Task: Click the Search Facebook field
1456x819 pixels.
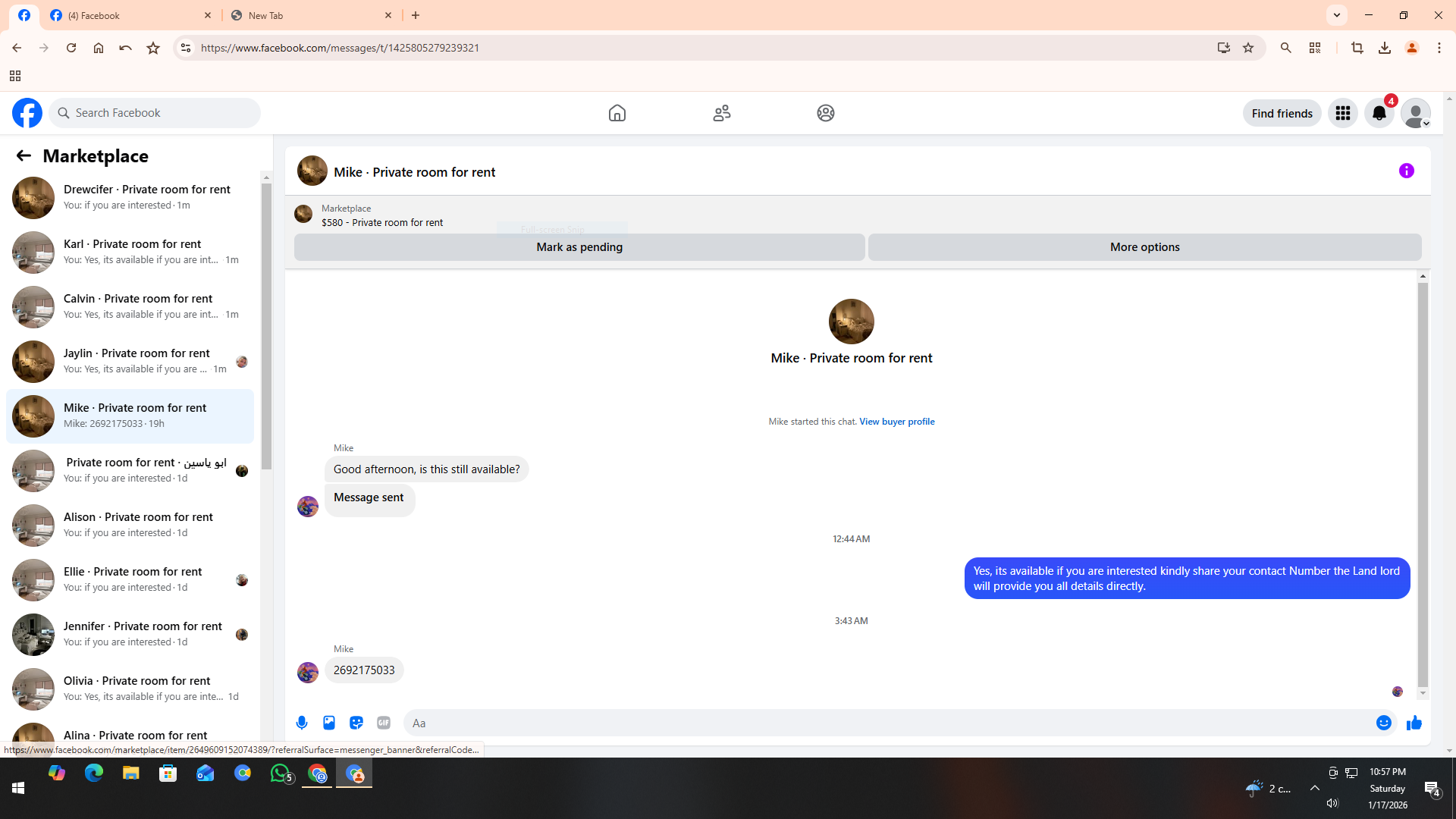Action: pyautogui.click(x=155, y=113)
